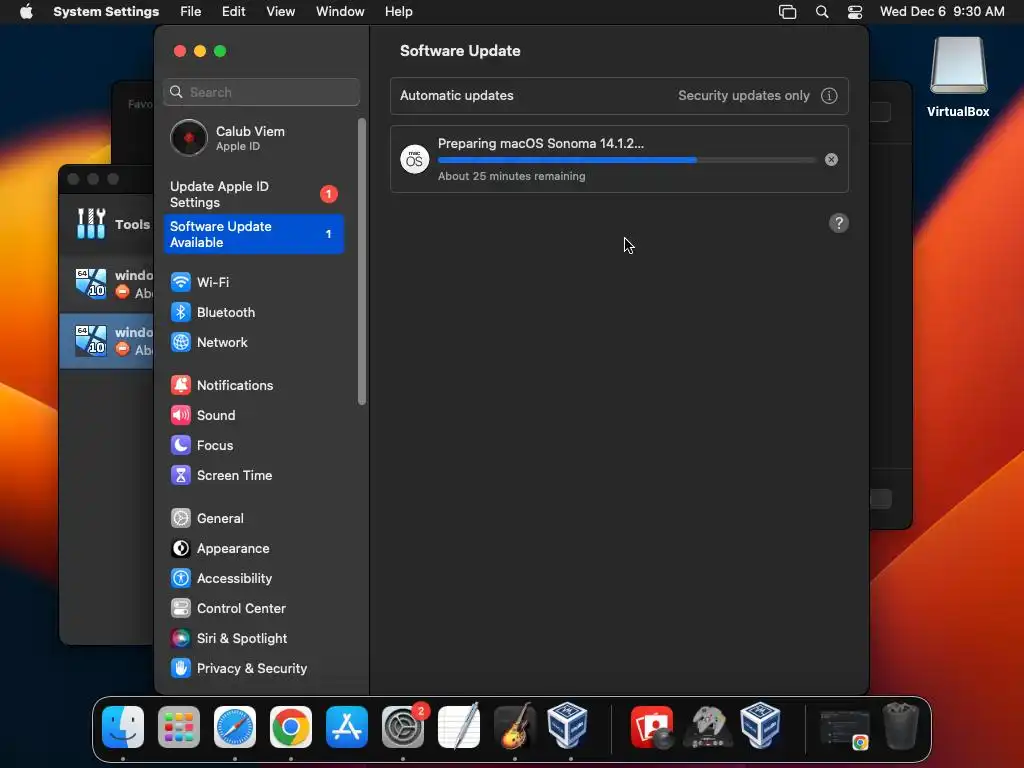
Task: Open TextEdit from the Dock
Action: 459,727
